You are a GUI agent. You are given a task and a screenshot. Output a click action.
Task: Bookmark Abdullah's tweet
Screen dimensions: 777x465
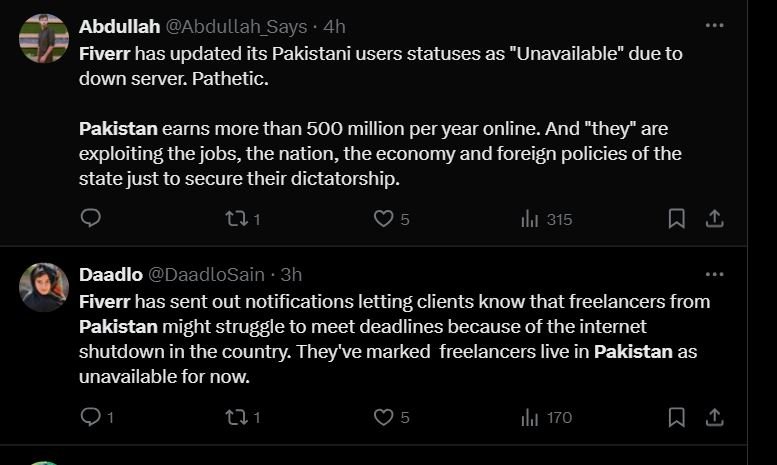pyautogui.click(x=676, y=218)
